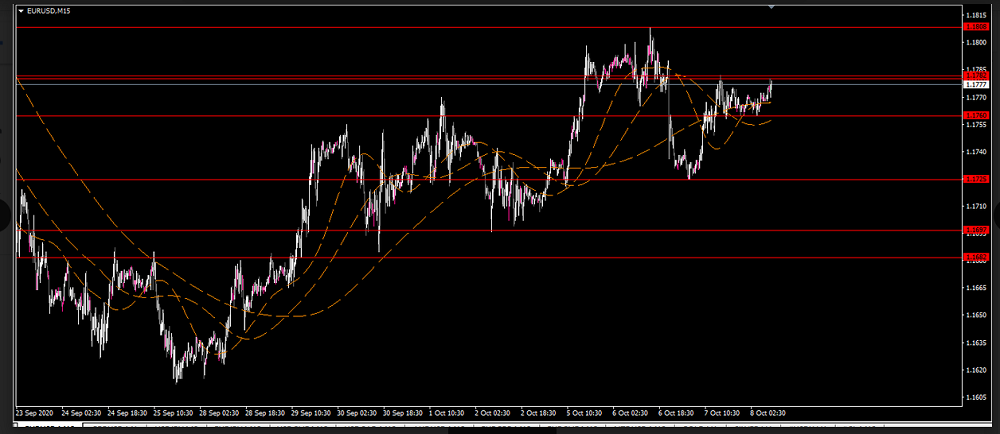
Task: Select the red 1.1782 price level label
Action: (976, 76)
